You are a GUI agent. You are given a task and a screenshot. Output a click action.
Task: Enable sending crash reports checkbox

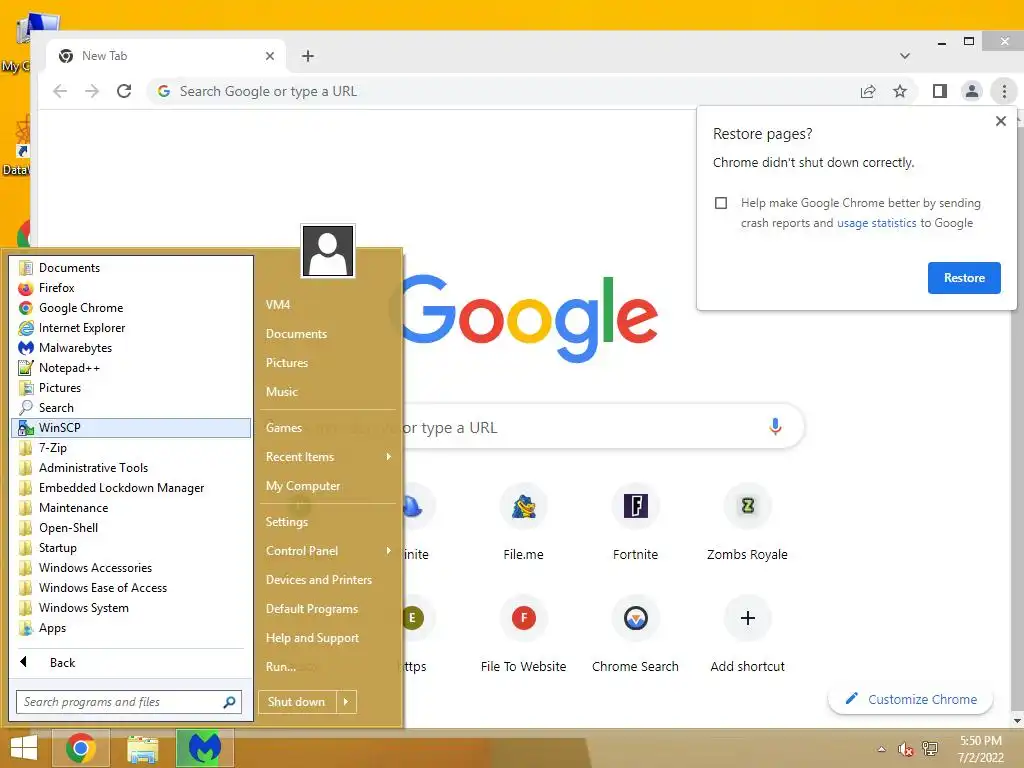[x=721, y=203]
